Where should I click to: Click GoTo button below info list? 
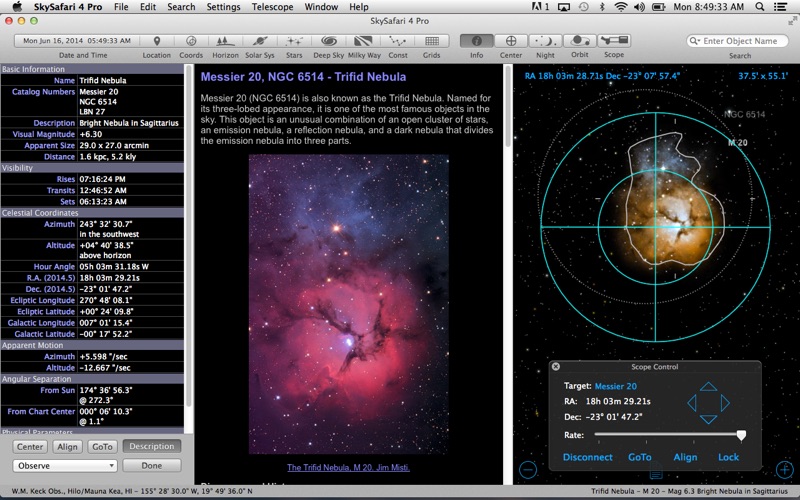point(102,446)
